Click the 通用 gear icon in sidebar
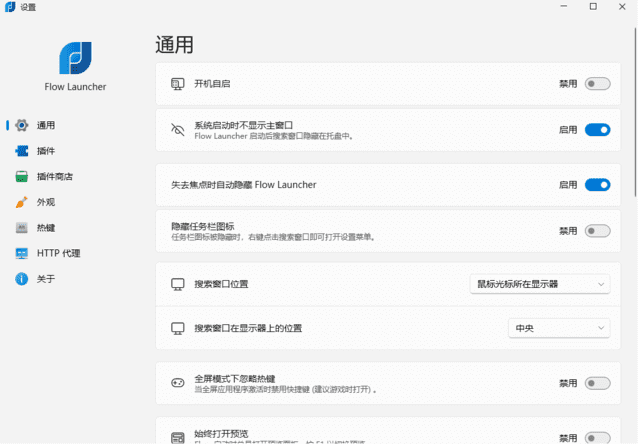643x446 pixels. coord(21,125)
